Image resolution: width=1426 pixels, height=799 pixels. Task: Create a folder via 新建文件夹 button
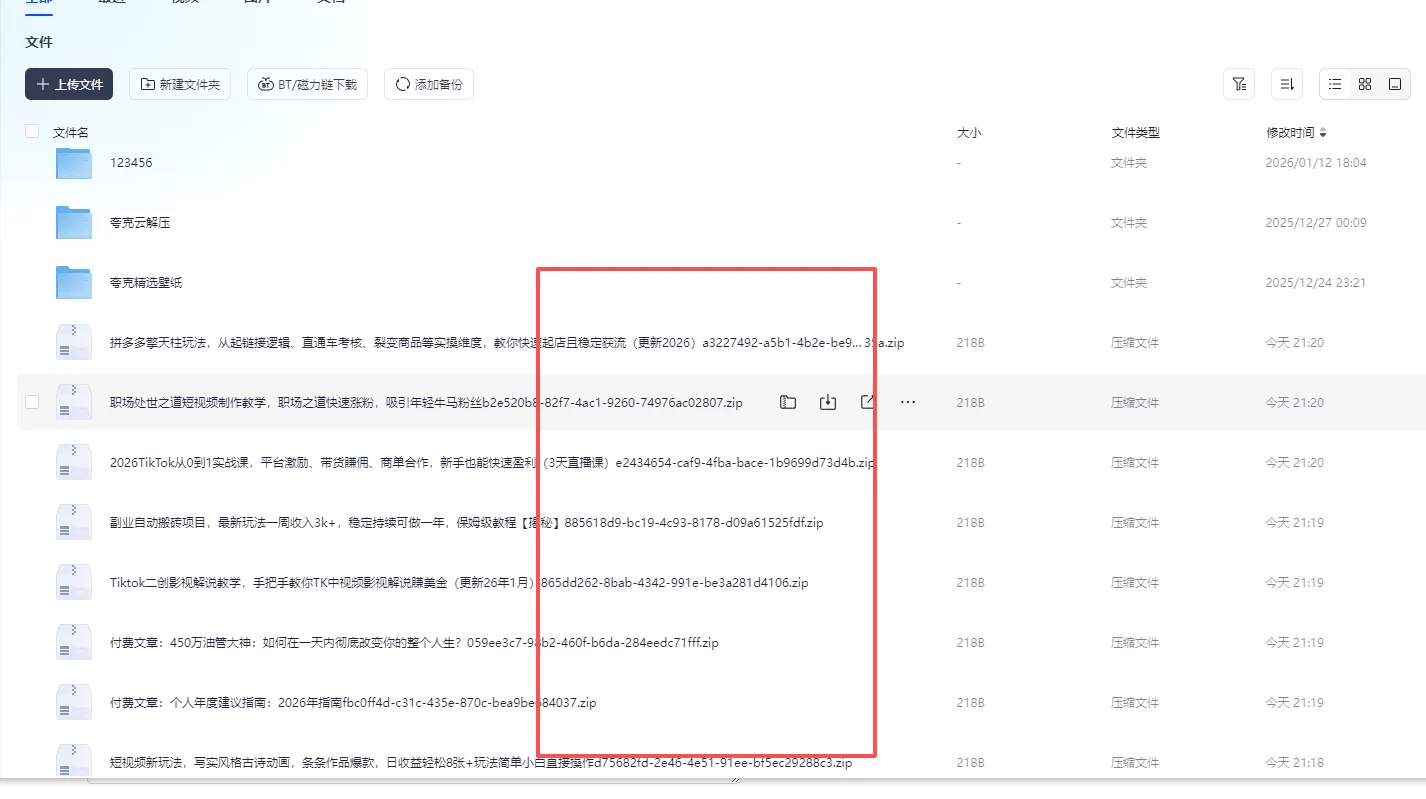[180, 84]
